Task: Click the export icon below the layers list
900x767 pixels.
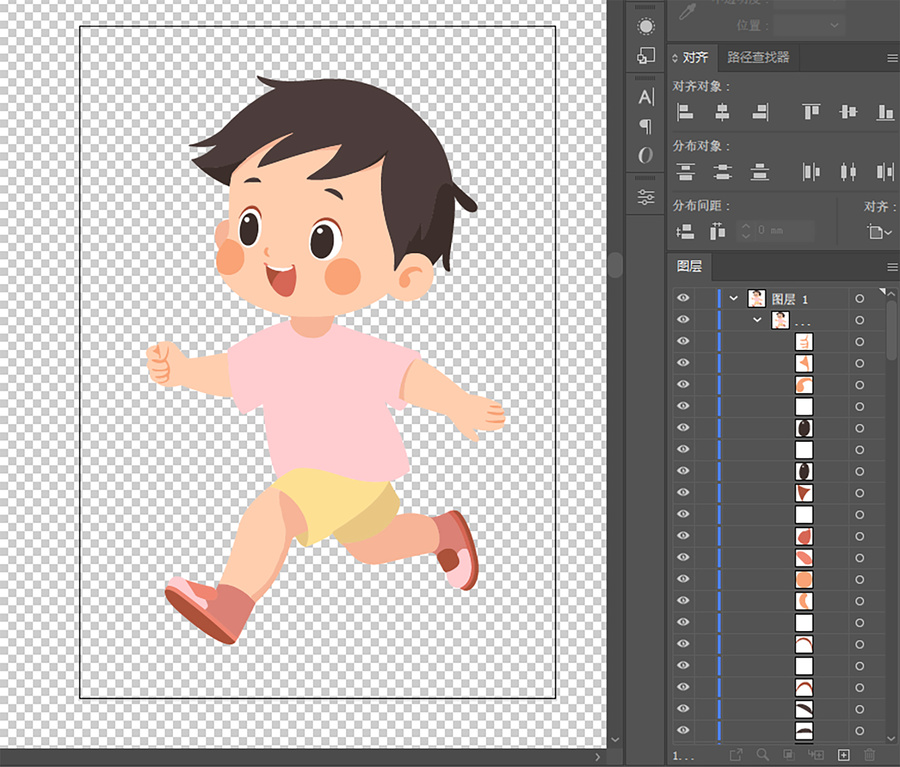Action: point(736,754)
